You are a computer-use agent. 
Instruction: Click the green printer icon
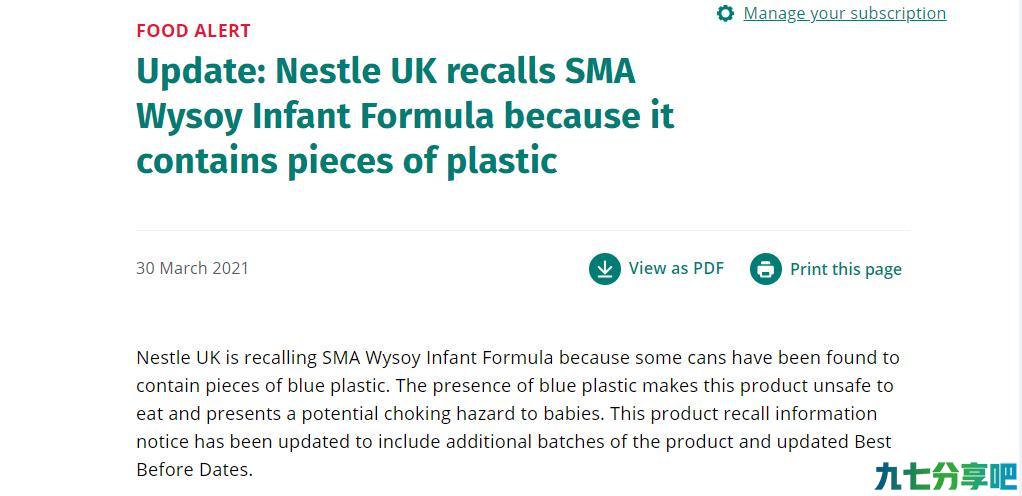pos(766,269)
